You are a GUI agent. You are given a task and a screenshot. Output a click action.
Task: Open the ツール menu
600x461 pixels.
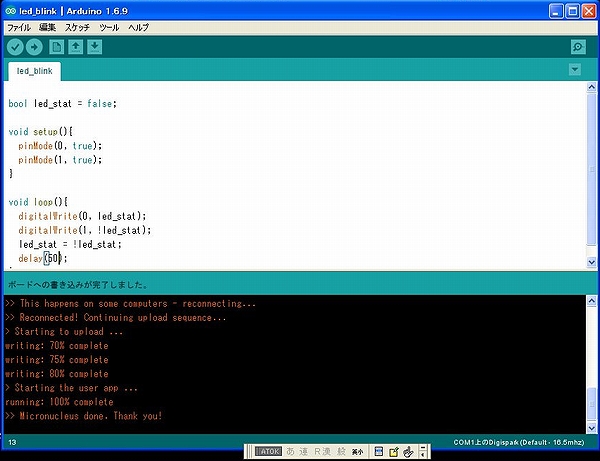pyautogui.click(x=109, y=28)
